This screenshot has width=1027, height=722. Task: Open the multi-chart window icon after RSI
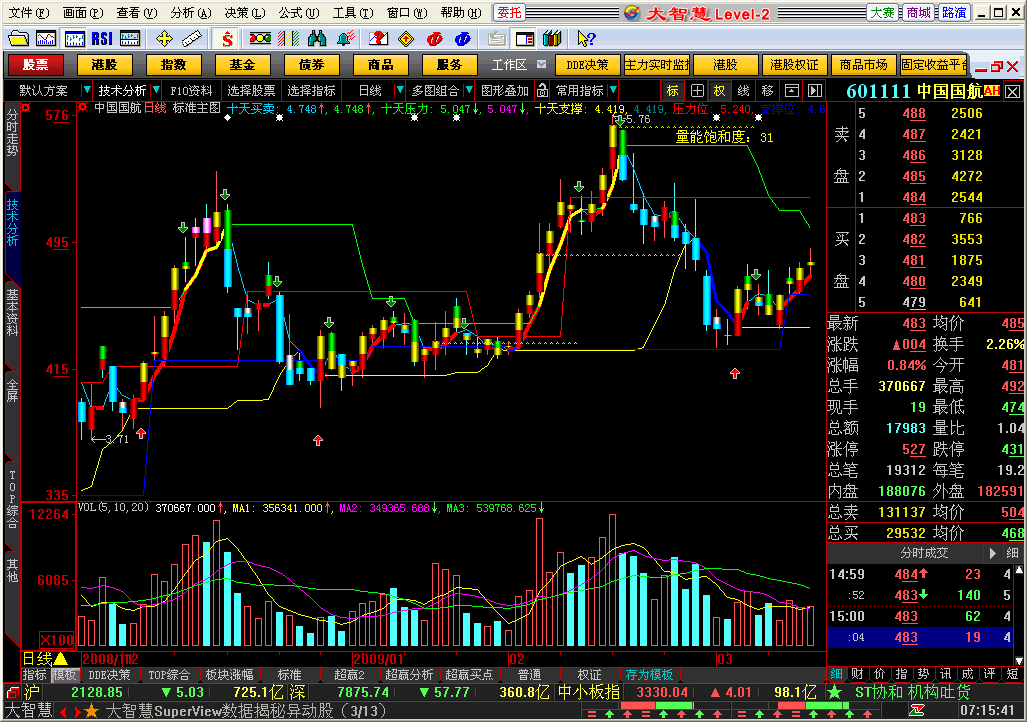tap(130, 39)
